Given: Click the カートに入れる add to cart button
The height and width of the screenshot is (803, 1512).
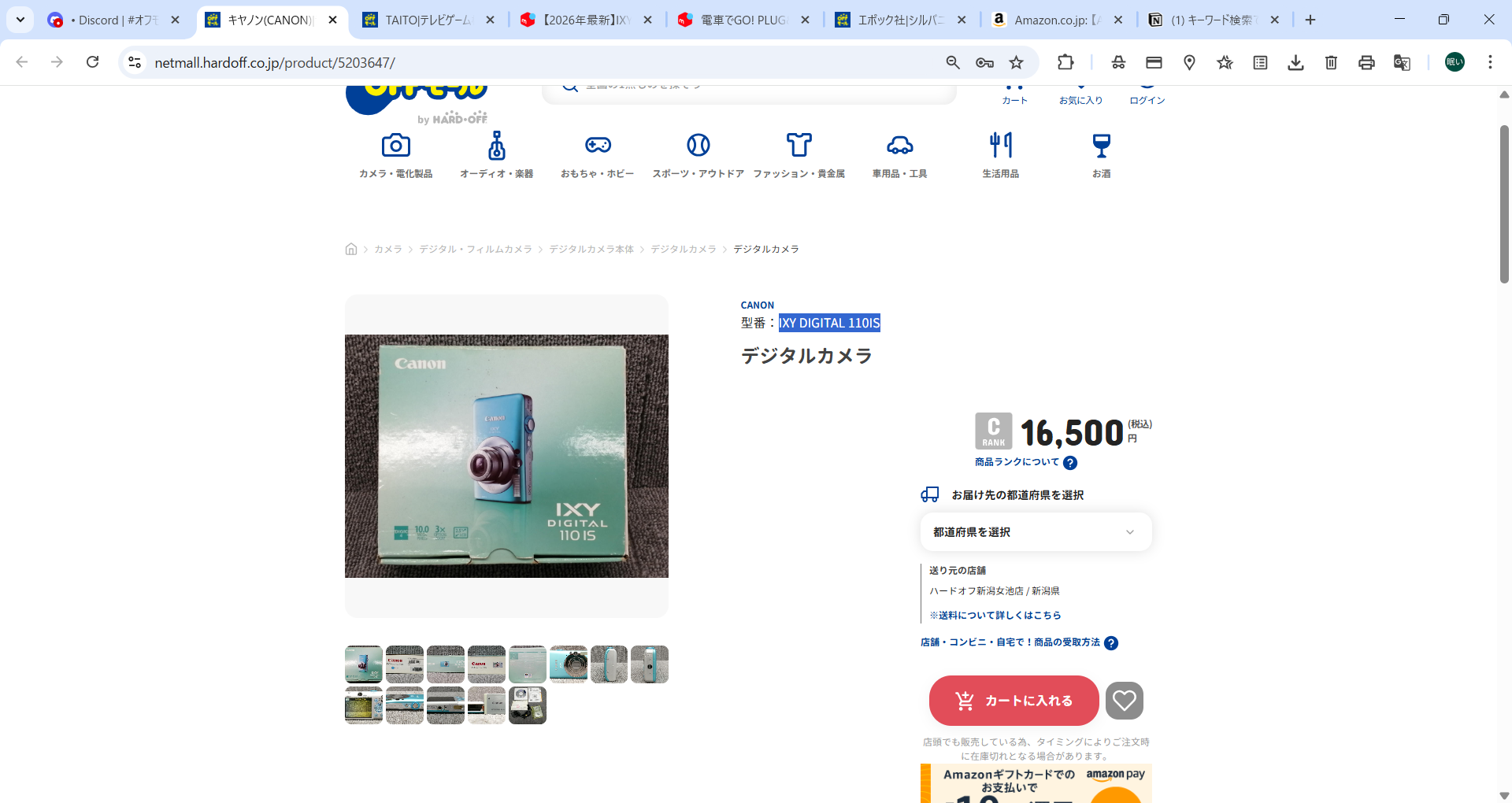Looking at the screenshot, I should pos(1014,701).
